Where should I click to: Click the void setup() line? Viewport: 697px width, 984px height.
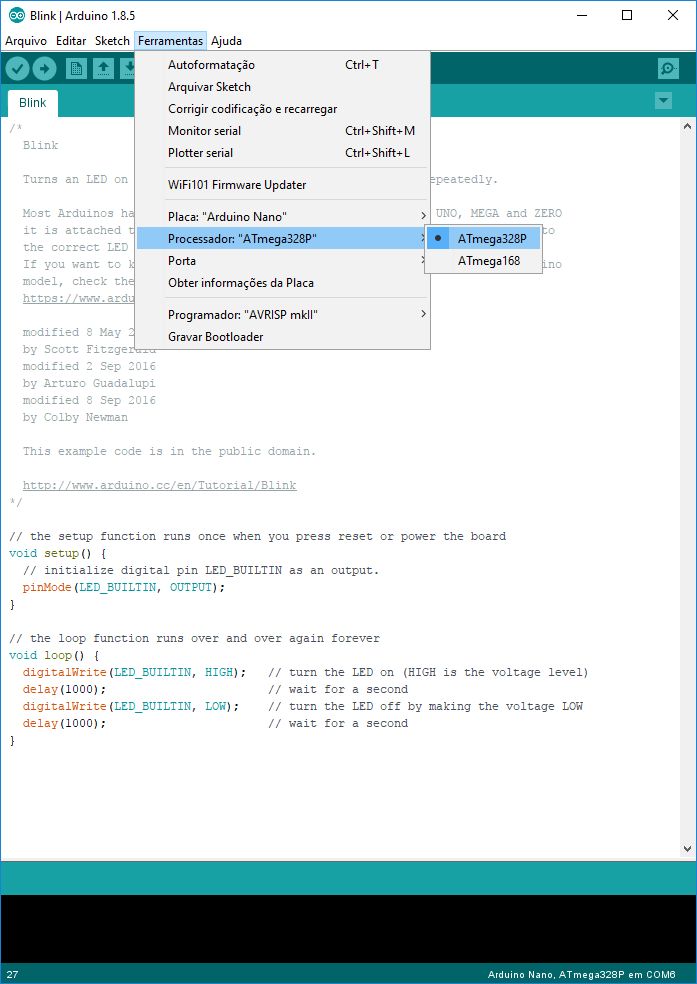[58, 554]
